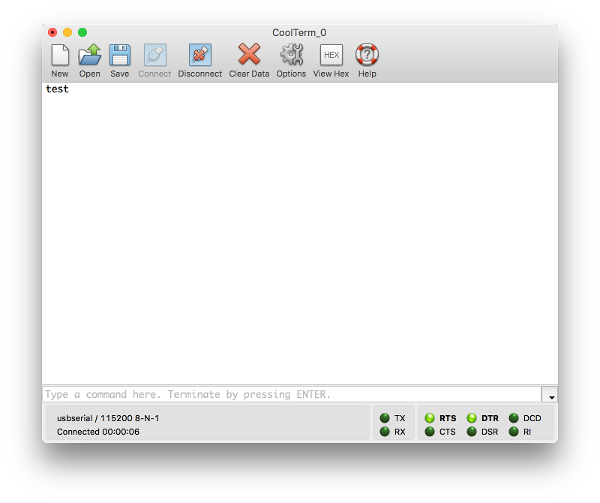Expand the command history dropdown arrow
This screenshot has width=600, height=503.
(x=549, y=394)
